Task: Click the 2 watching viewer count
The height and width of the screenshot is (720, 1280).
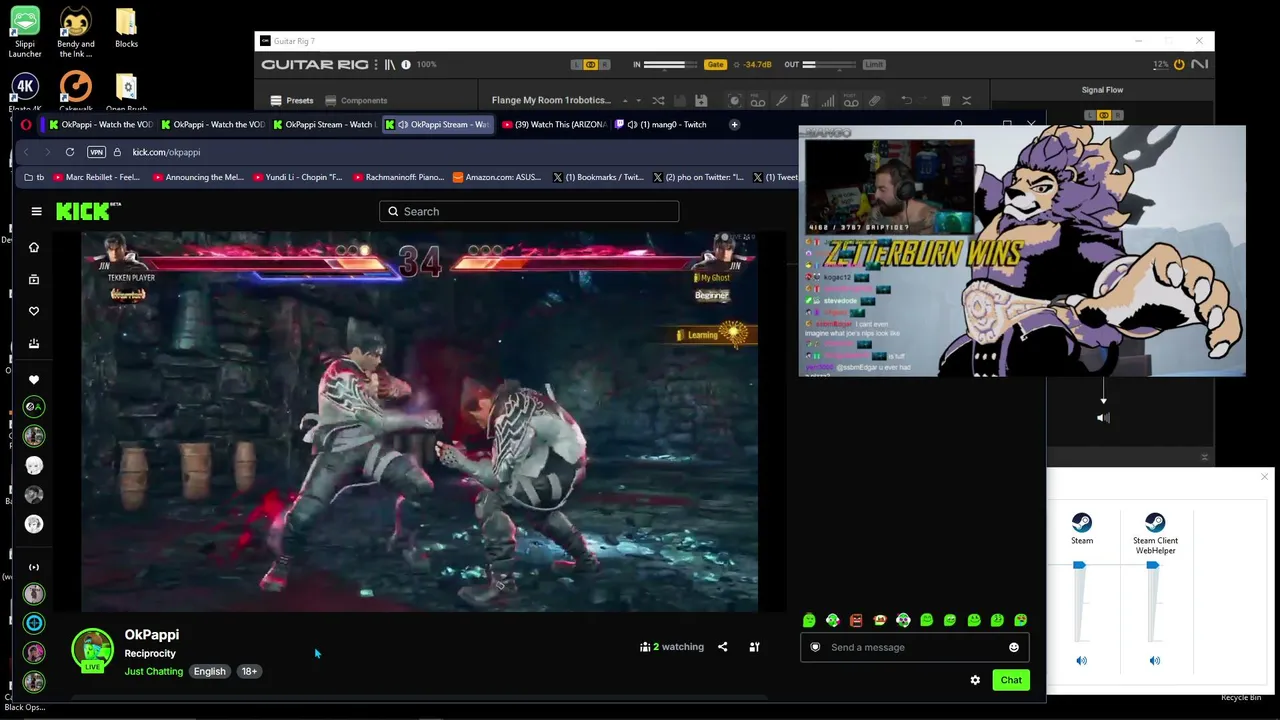Action: [672, 647]
